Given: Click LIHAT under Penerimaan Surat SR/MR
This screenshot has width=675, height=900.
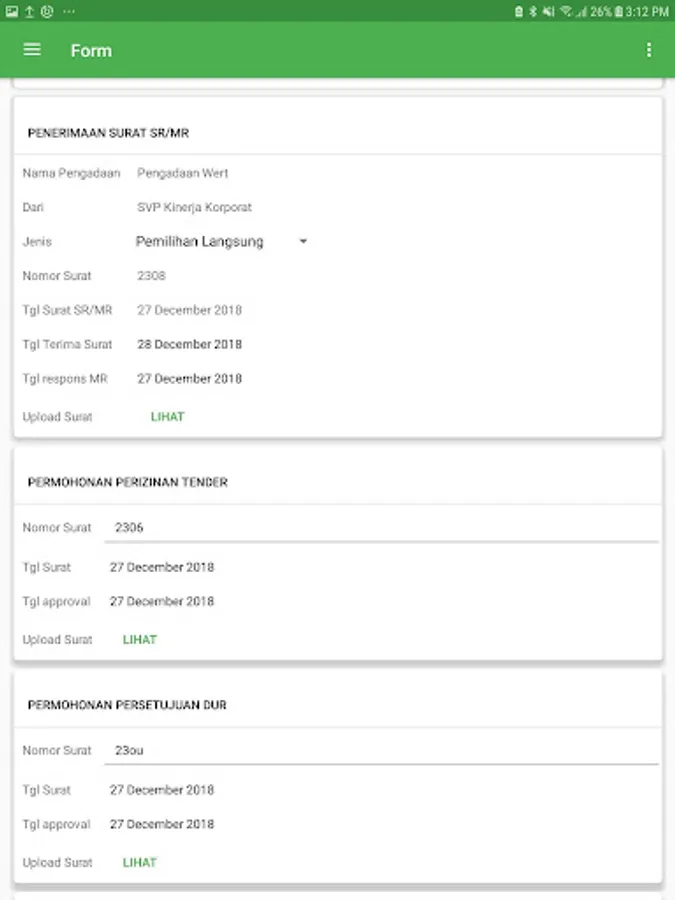Looking at the screenshot, I should [168, 416].
